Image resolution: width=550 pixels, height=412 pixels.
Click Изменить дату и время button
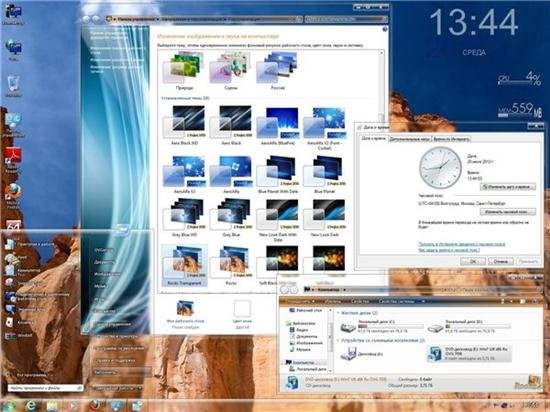coord(508,187)
